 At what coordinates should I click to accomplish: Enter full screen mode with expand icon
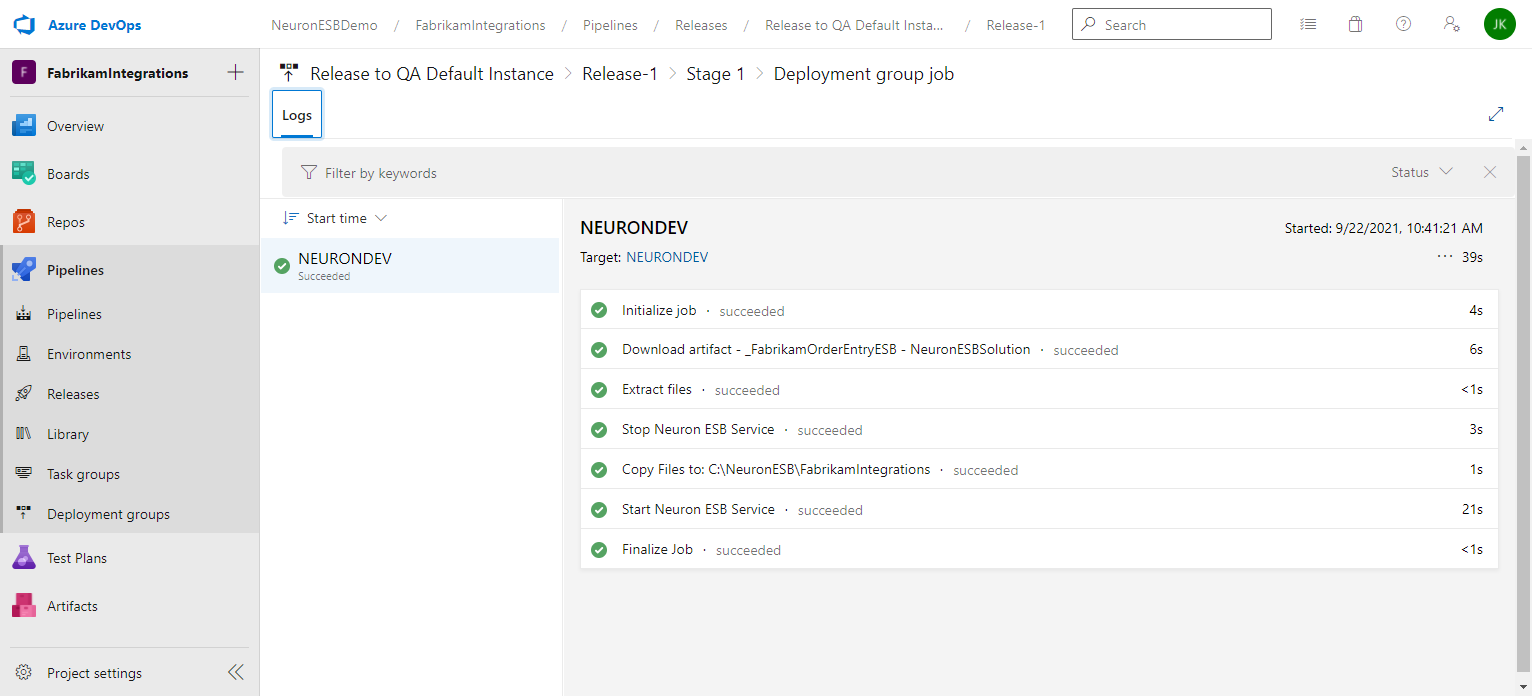coord(1496,114)
